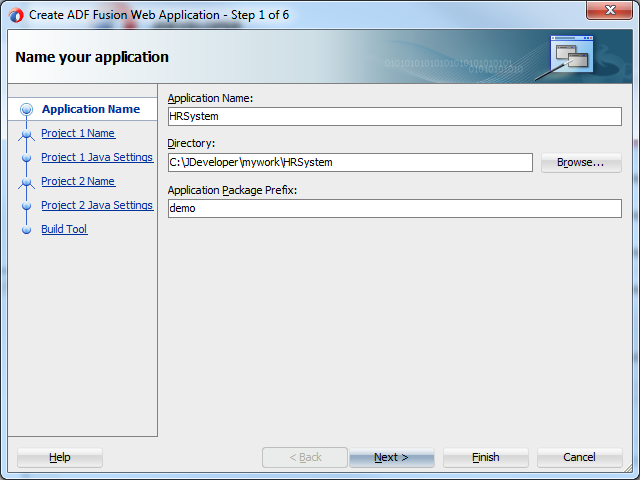Click the Build Tool step bullet icon
The height and width of the screenshot is (480, 640).
pyautogui.click(x=27, y=230)
